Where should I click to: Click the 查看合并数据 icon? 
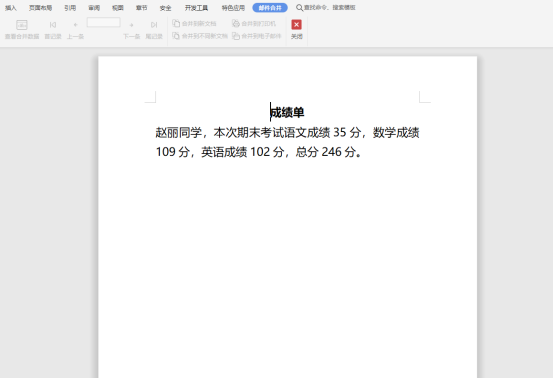[x=22, y=25]
